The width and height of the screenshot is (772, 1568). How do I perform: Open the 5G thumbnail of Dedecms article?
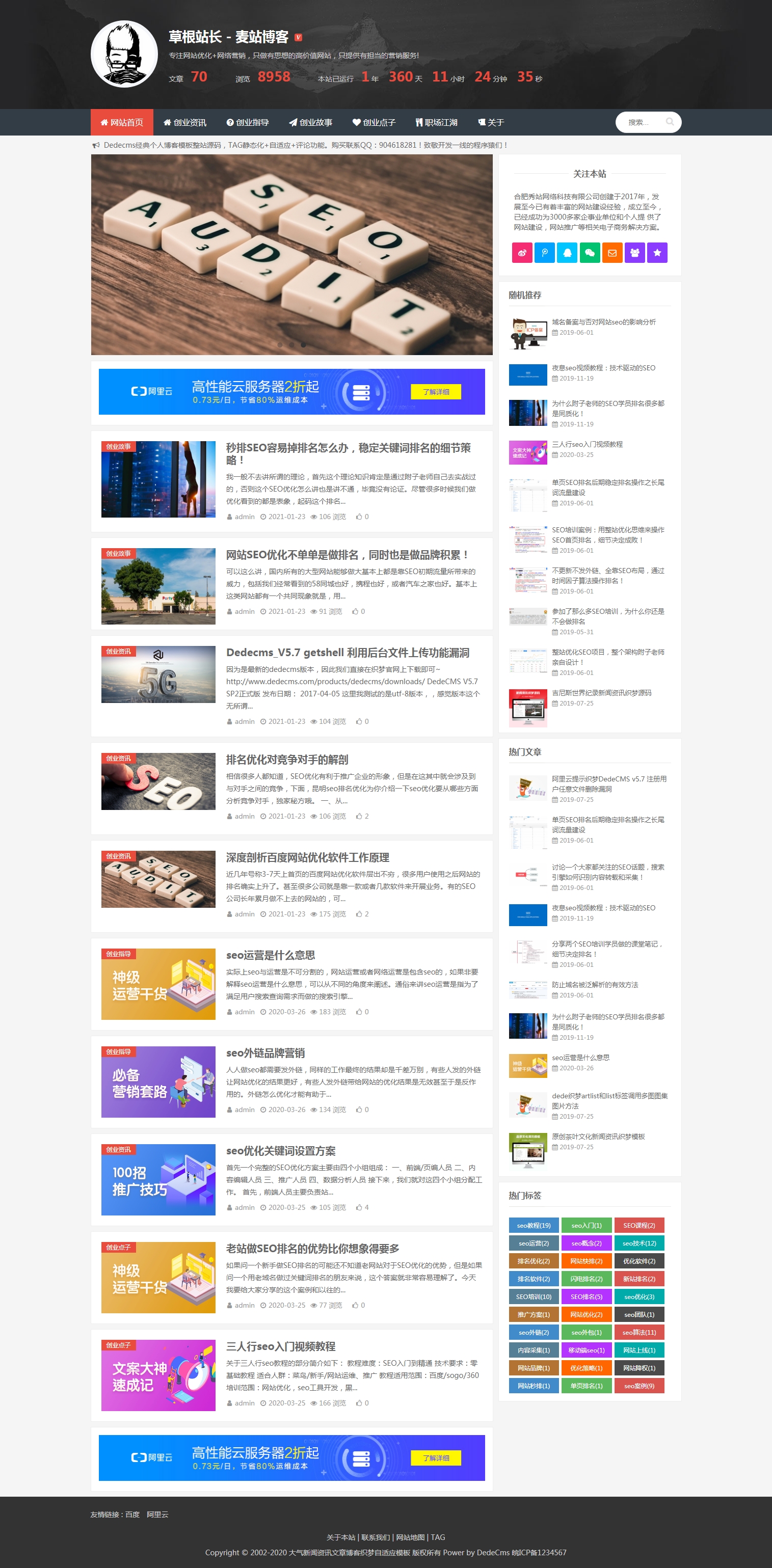click(158, 674)
